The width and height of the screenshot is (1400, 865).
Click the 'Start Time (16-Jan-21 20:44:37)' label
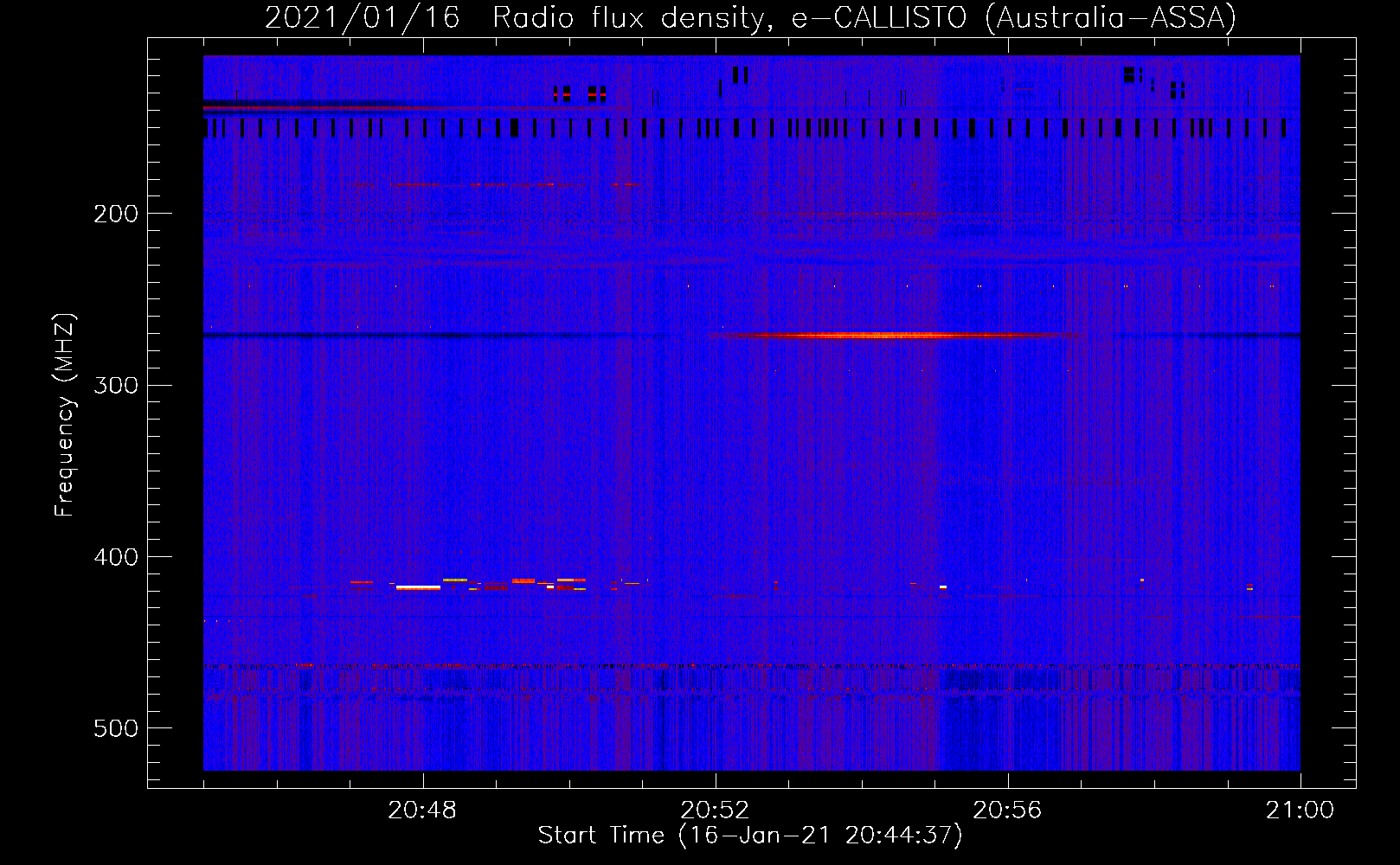coord(750,836)
